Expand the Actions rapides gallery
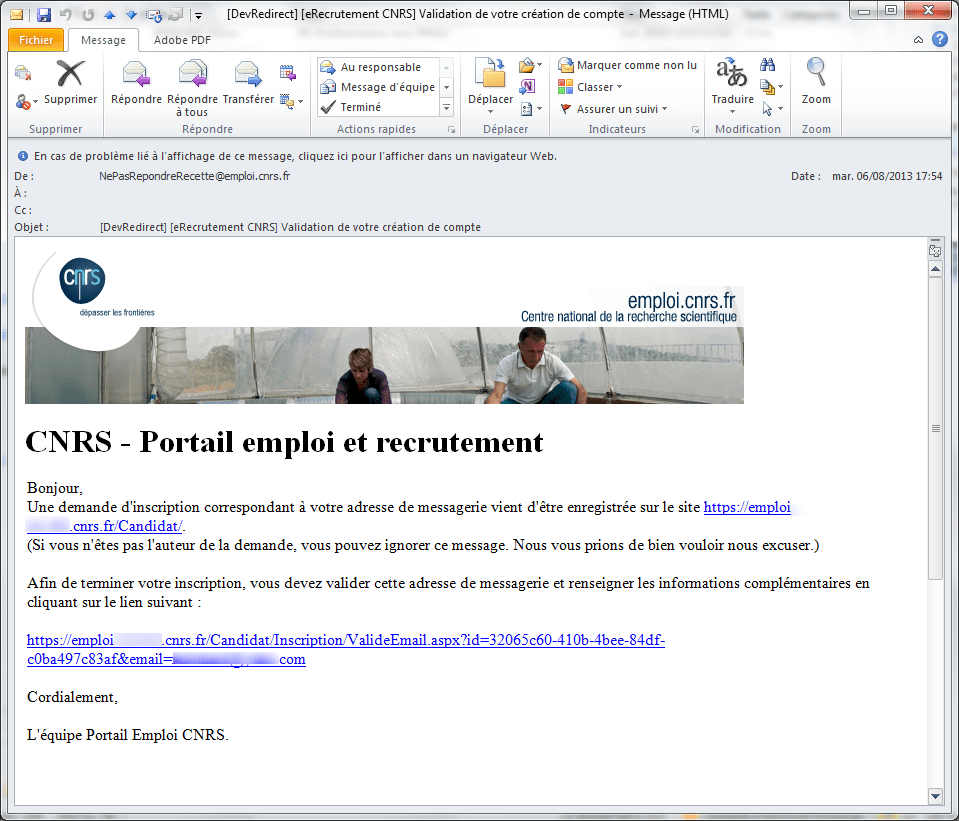 (x=446, y=107)
